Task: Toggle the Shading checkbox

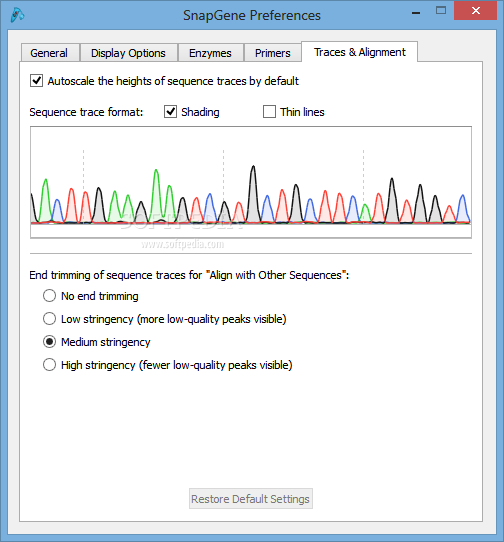Action: [x=170, y=112]
